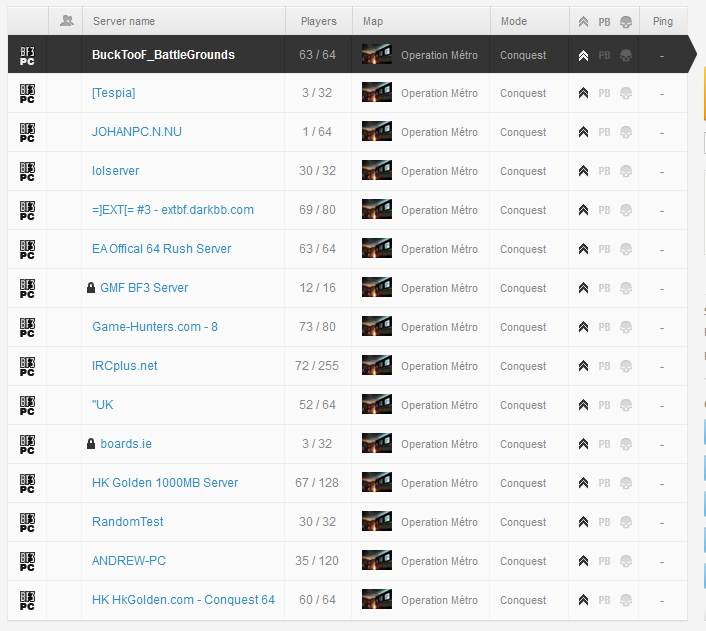
Task: Click the PB PunkBuster header icon
Action: [x=604, y=21]
